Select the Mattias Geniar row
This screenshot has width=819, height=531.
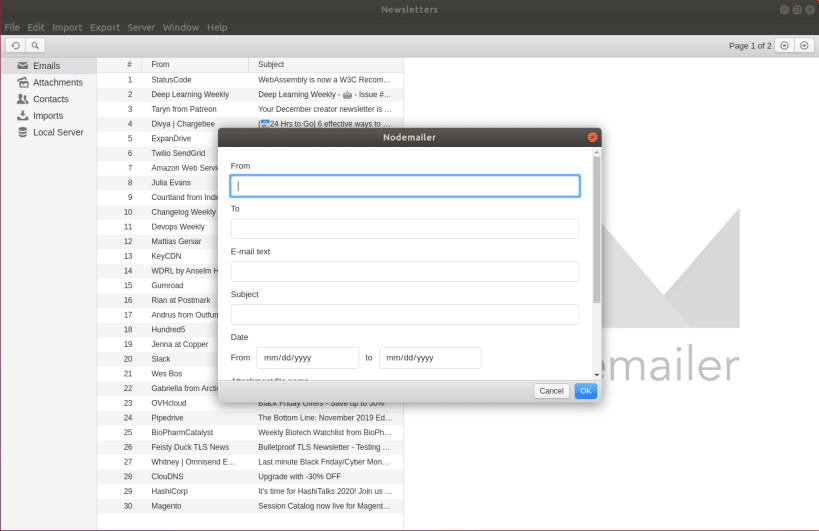(157, 241)
